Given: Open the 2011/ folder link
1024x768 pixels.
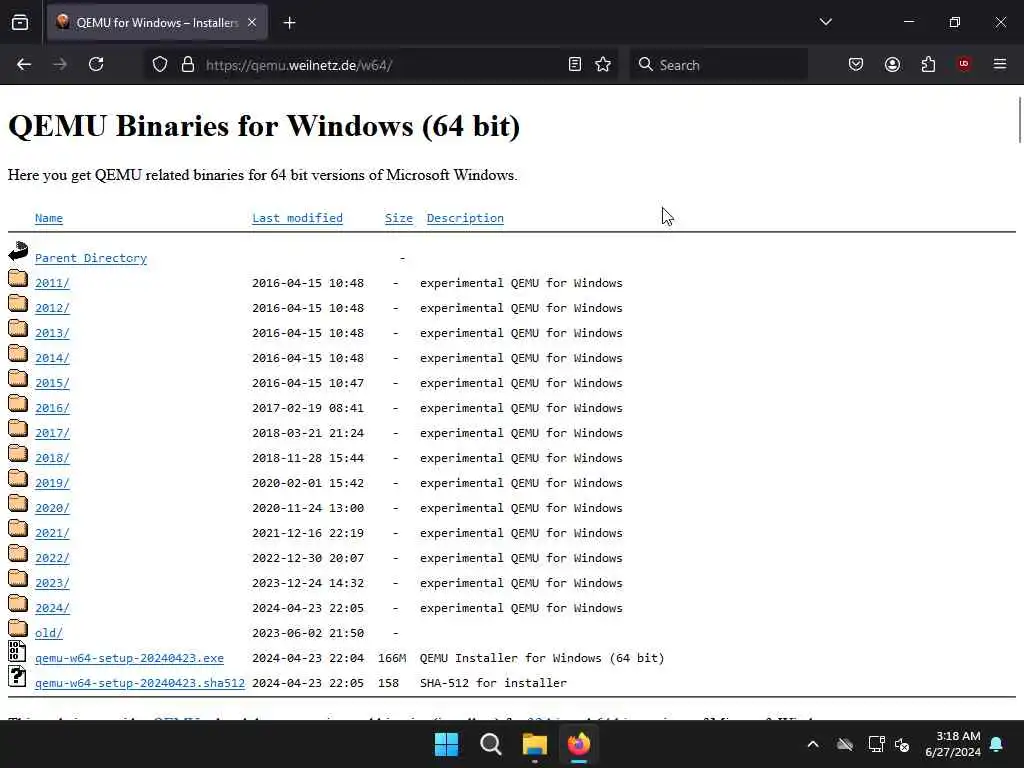Looking at the screenshot, I should [52, 283].
